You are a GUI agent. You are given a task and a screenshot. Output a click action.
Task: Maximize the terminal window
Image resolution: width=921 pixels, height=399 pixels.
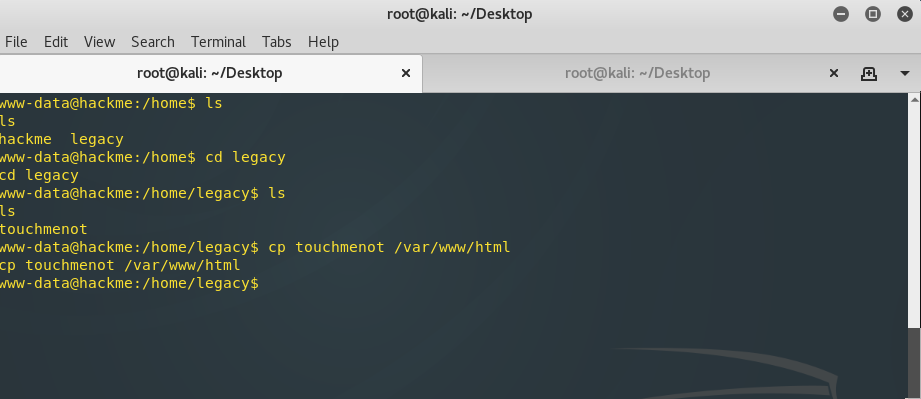click(873, 14)
